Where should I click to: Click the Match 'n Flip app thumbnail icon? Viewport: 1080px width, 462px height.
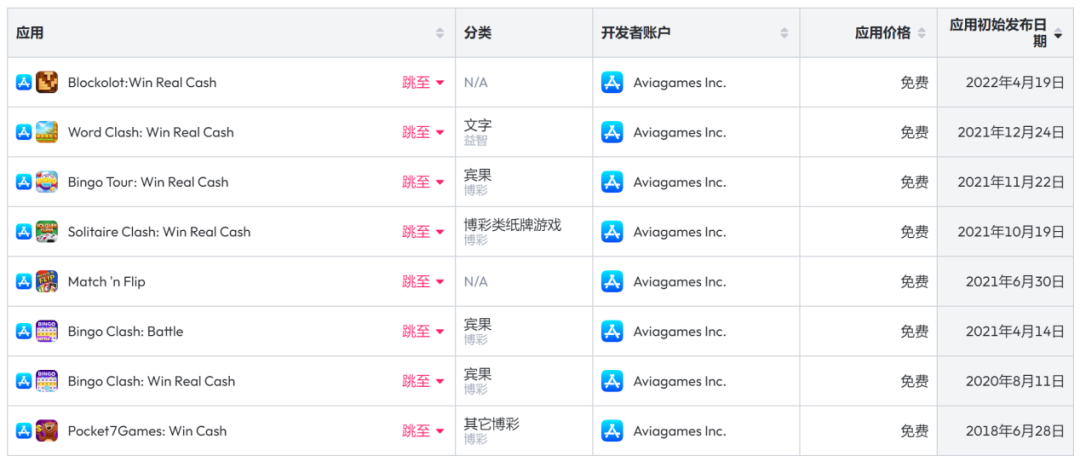[x=47, y=282]
